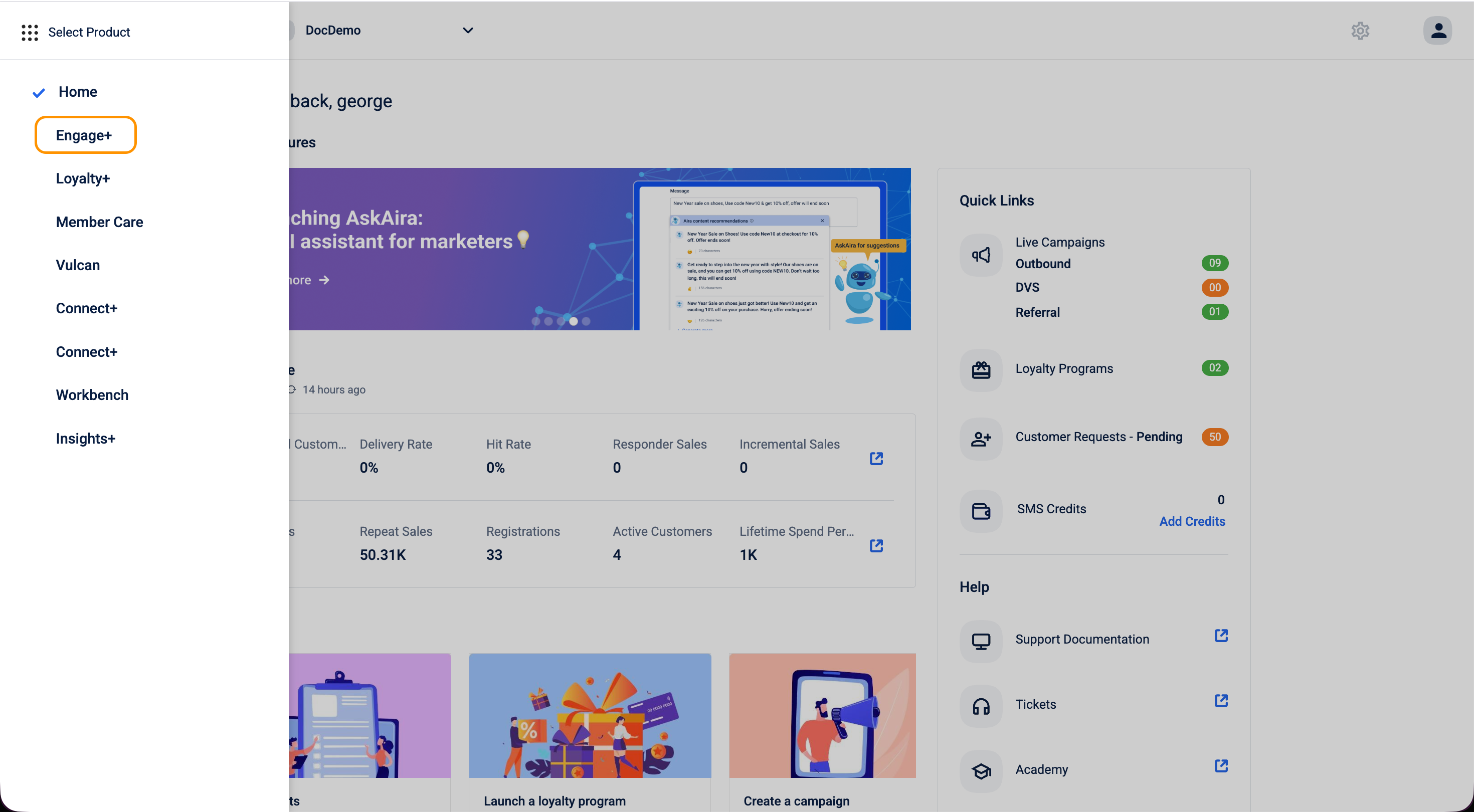The image size is (1474, 812).
Task: Click the Live Campaigns megaphone icon
Action: tap(980, 255)
